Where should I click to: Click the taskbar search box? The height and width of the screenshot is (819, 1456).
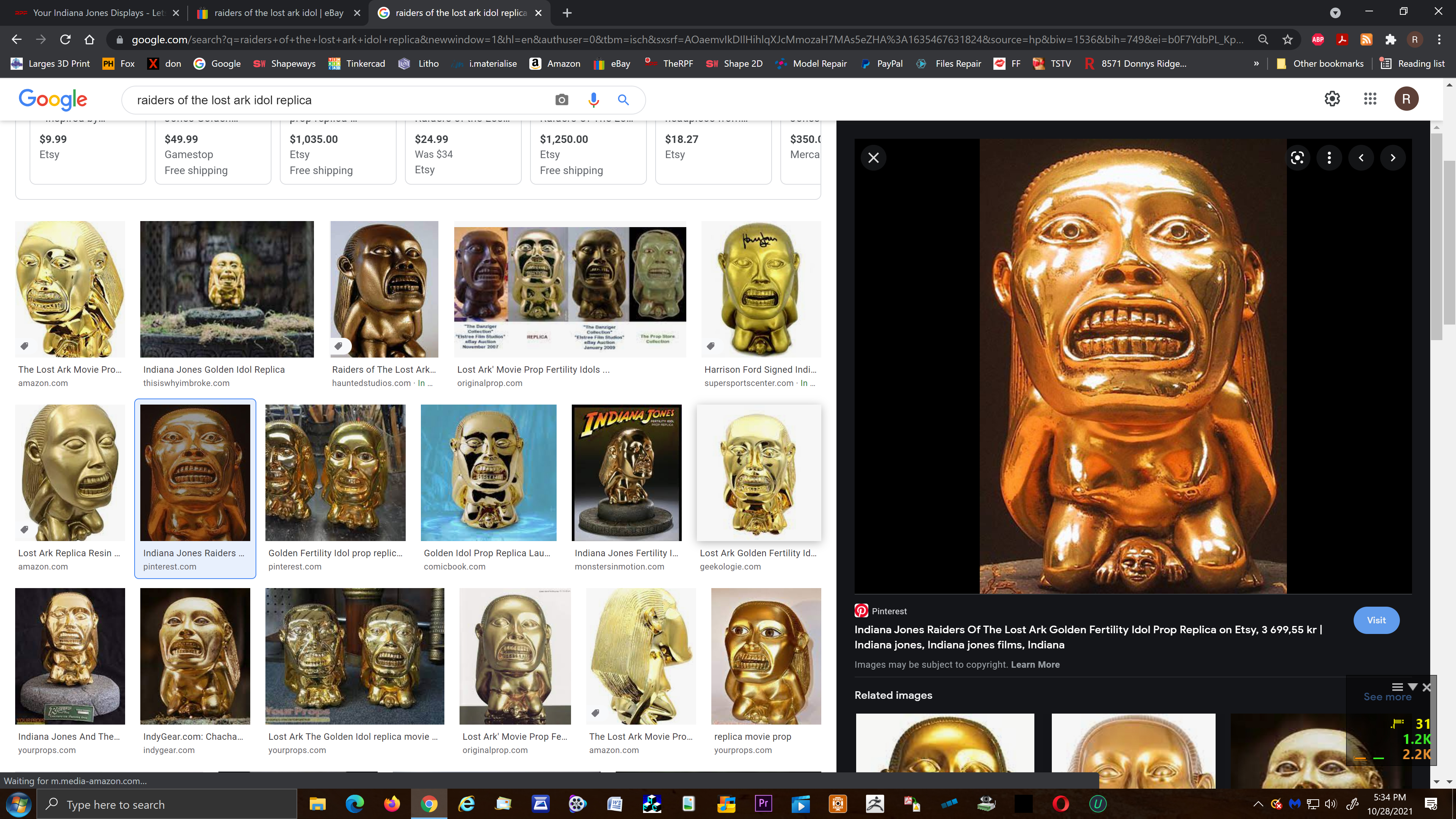(x=167, y=804)
